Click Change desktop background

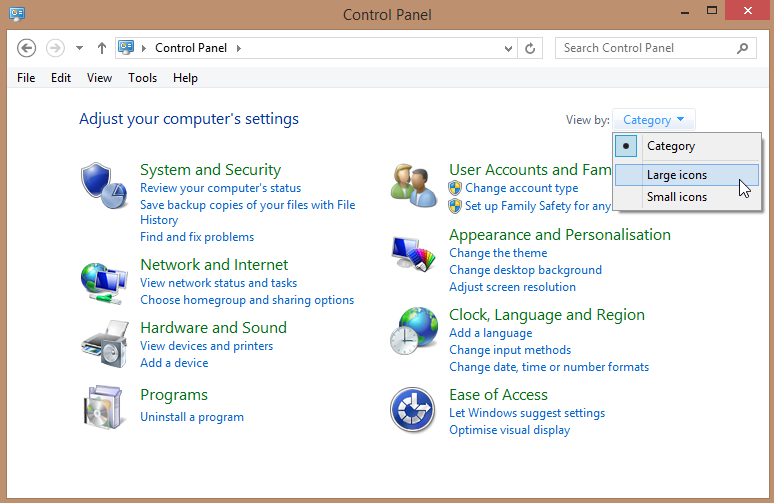(525, 270)
